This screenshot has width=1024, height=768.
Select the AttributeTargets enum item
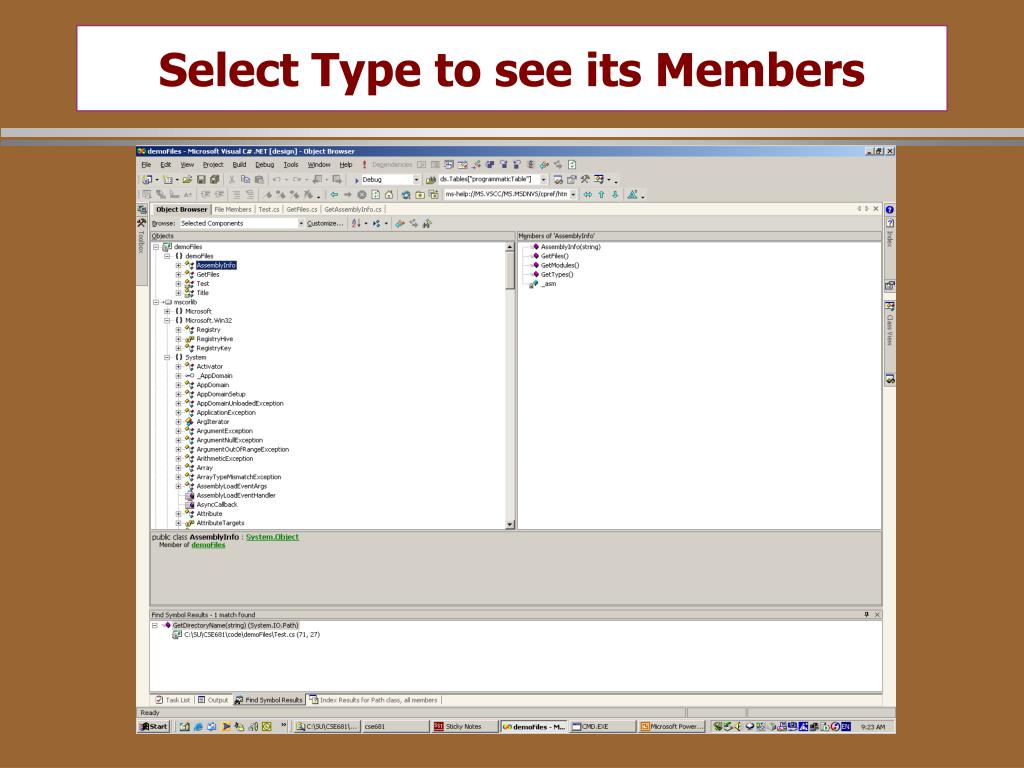coord(220,524)
